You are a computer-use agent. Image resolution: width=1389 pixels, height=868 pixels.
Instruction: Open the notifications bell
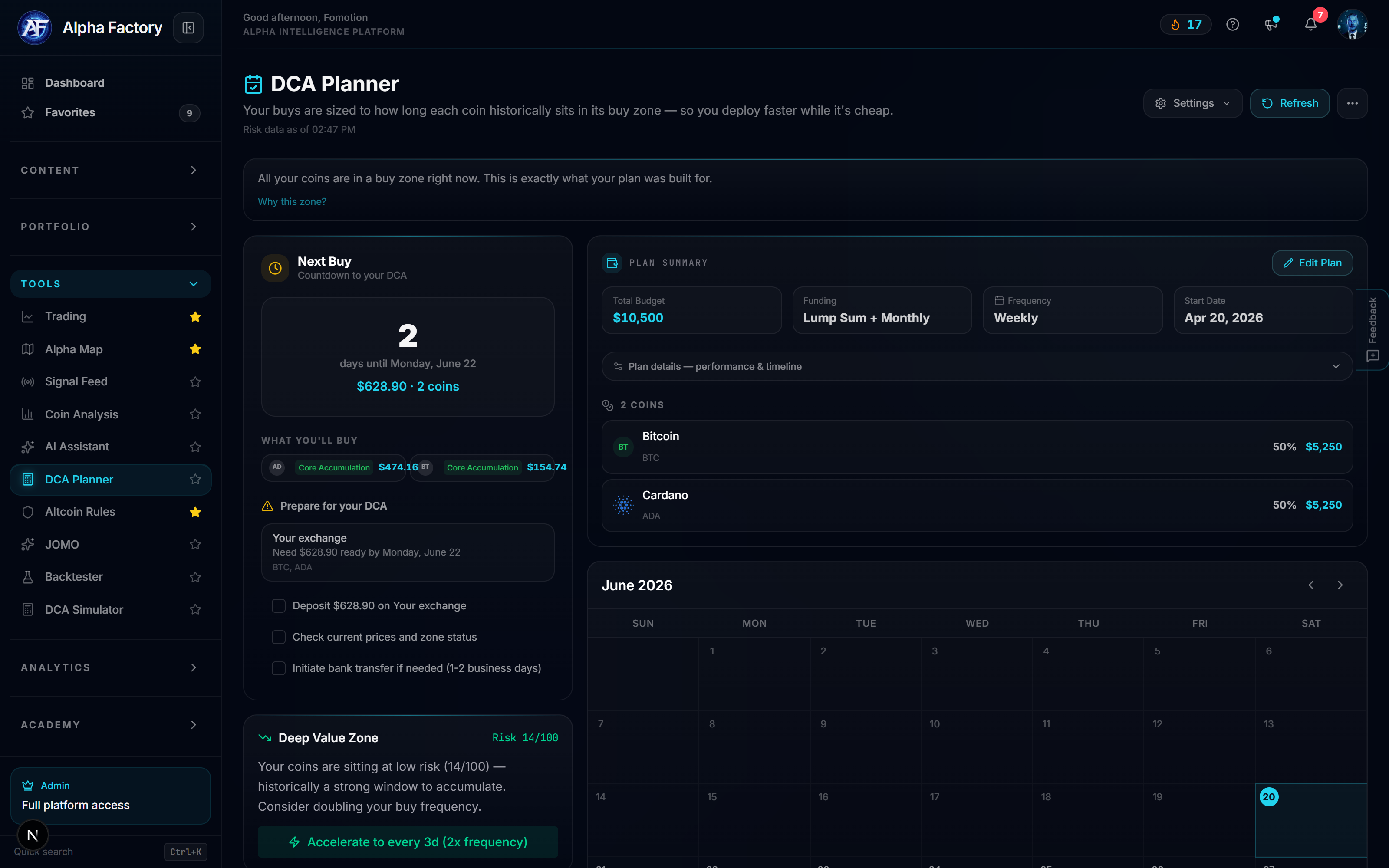(1311, 24)
